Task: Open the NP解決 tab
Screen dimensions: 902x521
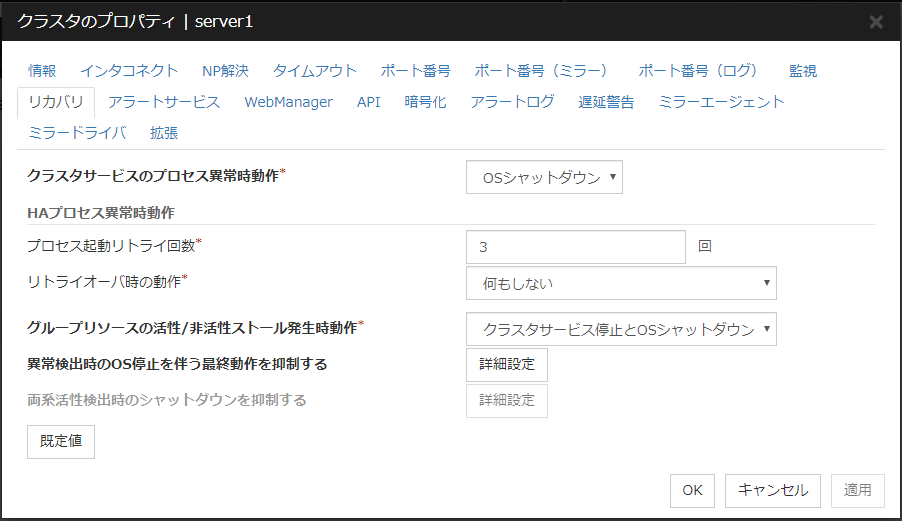Action: pos(225,71)
